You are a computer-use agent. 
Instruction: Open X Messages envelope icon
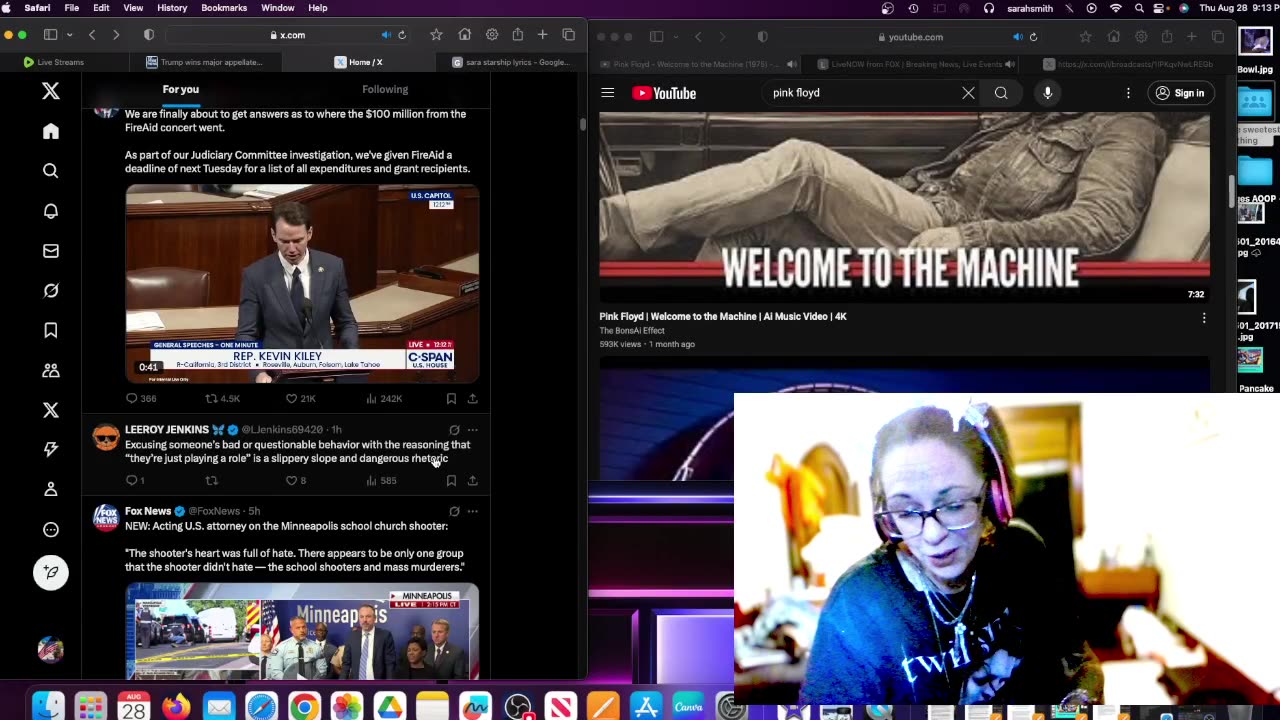coord(51,251)
